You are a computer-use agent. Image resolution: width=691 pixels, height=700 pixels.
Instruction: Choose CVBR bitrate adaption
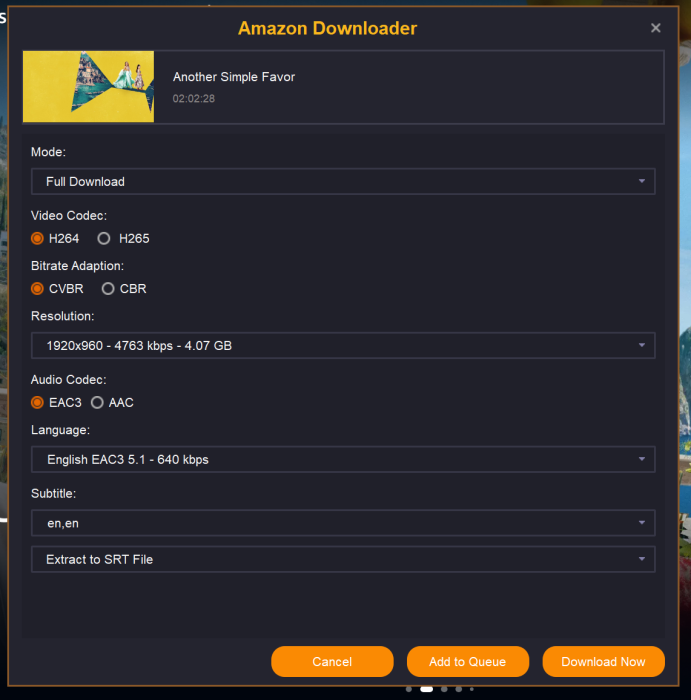click(x=38, y=289)
